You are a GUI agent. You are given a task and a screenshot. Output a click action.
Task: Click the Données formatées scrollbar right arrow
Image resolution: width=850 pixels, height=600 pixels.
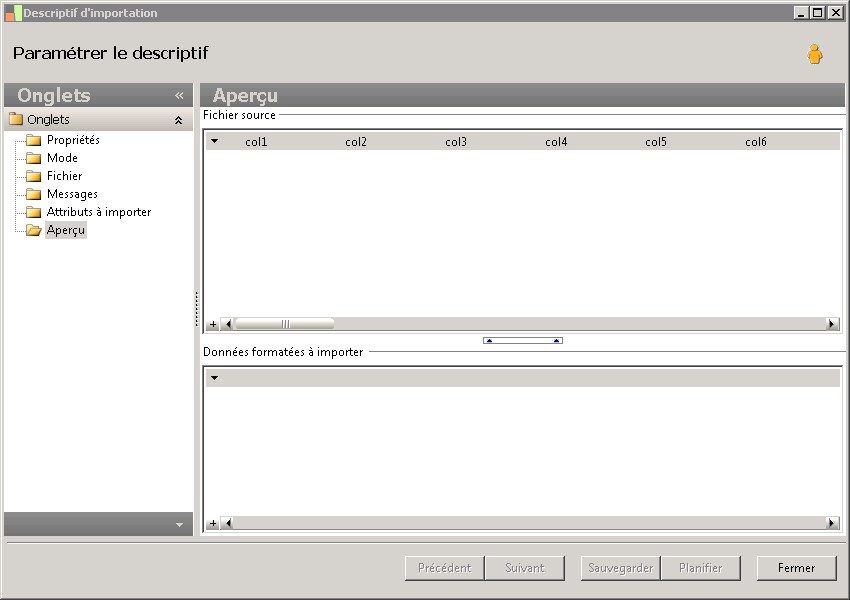[832, 523]
